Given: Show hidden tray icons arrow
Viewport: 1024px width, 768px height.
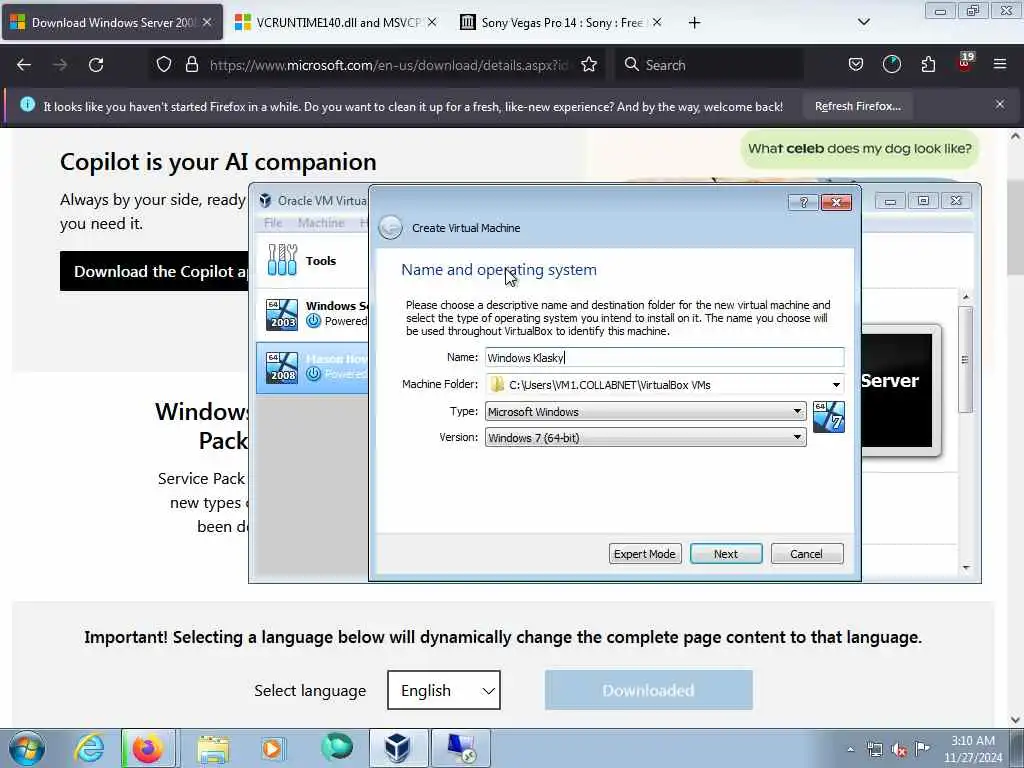Looking at the screenshot, I should [850, 749].
